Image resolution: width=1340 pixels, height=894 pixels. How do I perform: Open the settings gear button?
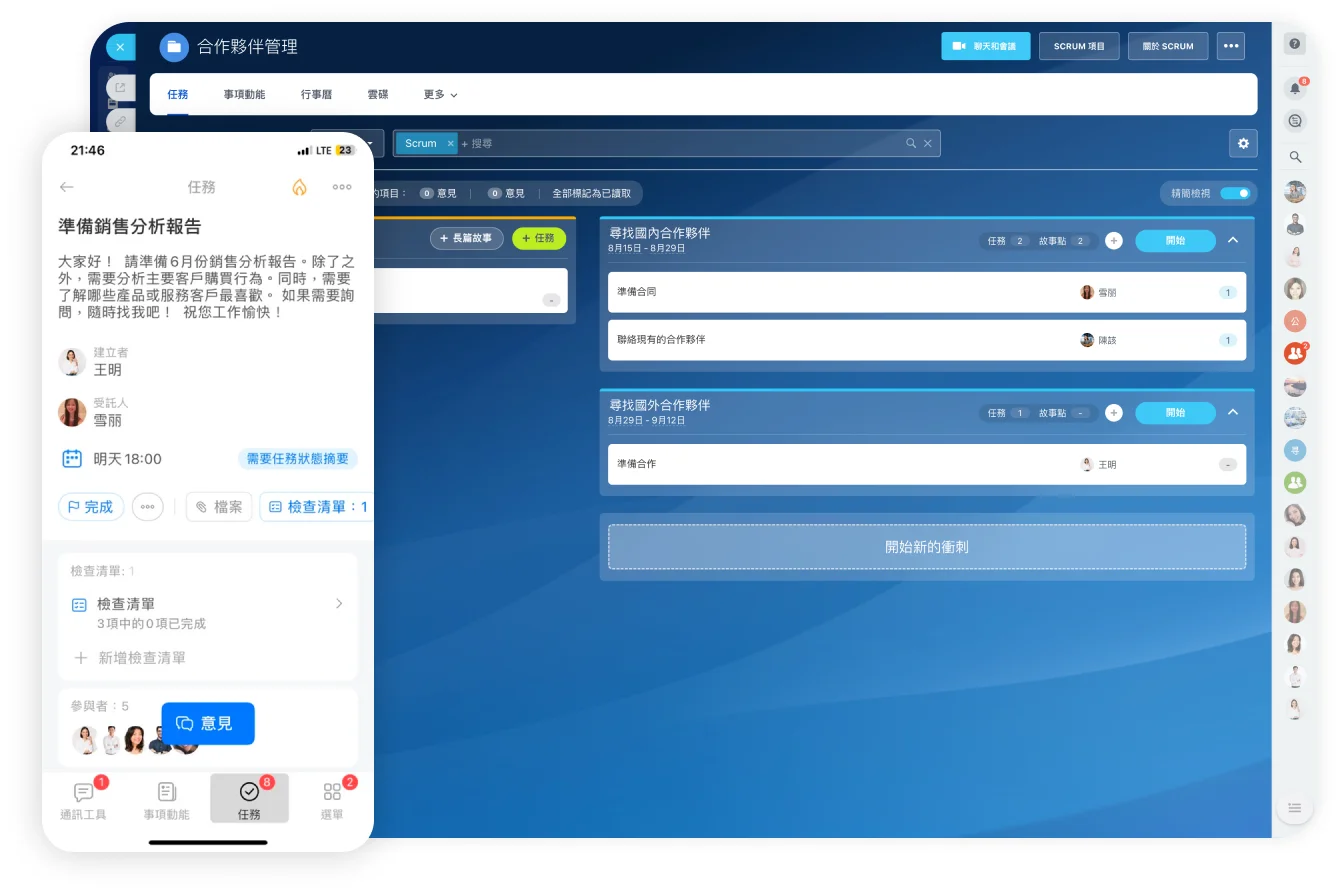(1243, 143)
